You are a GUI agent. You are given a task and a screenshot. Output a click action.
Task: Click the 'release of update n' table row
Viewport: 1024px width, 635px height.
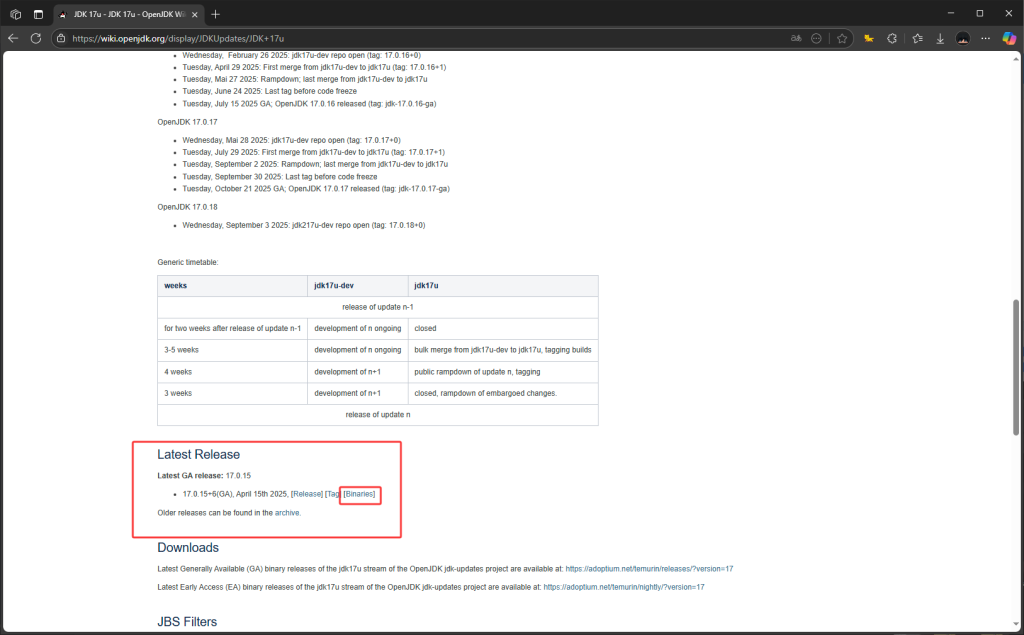pos(377,415)
